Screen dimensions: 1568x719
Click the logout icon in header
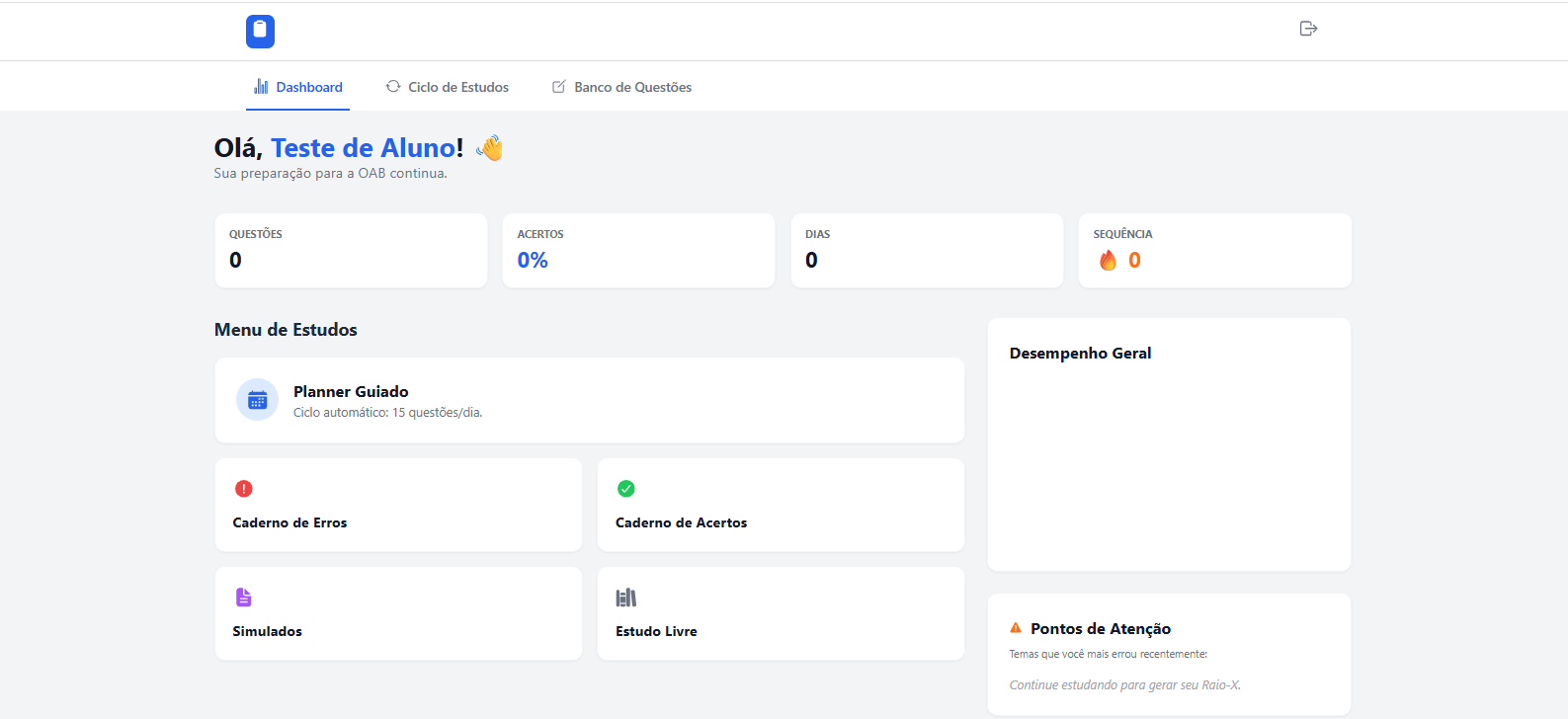pyautogui.click(x=1308, y=29)
